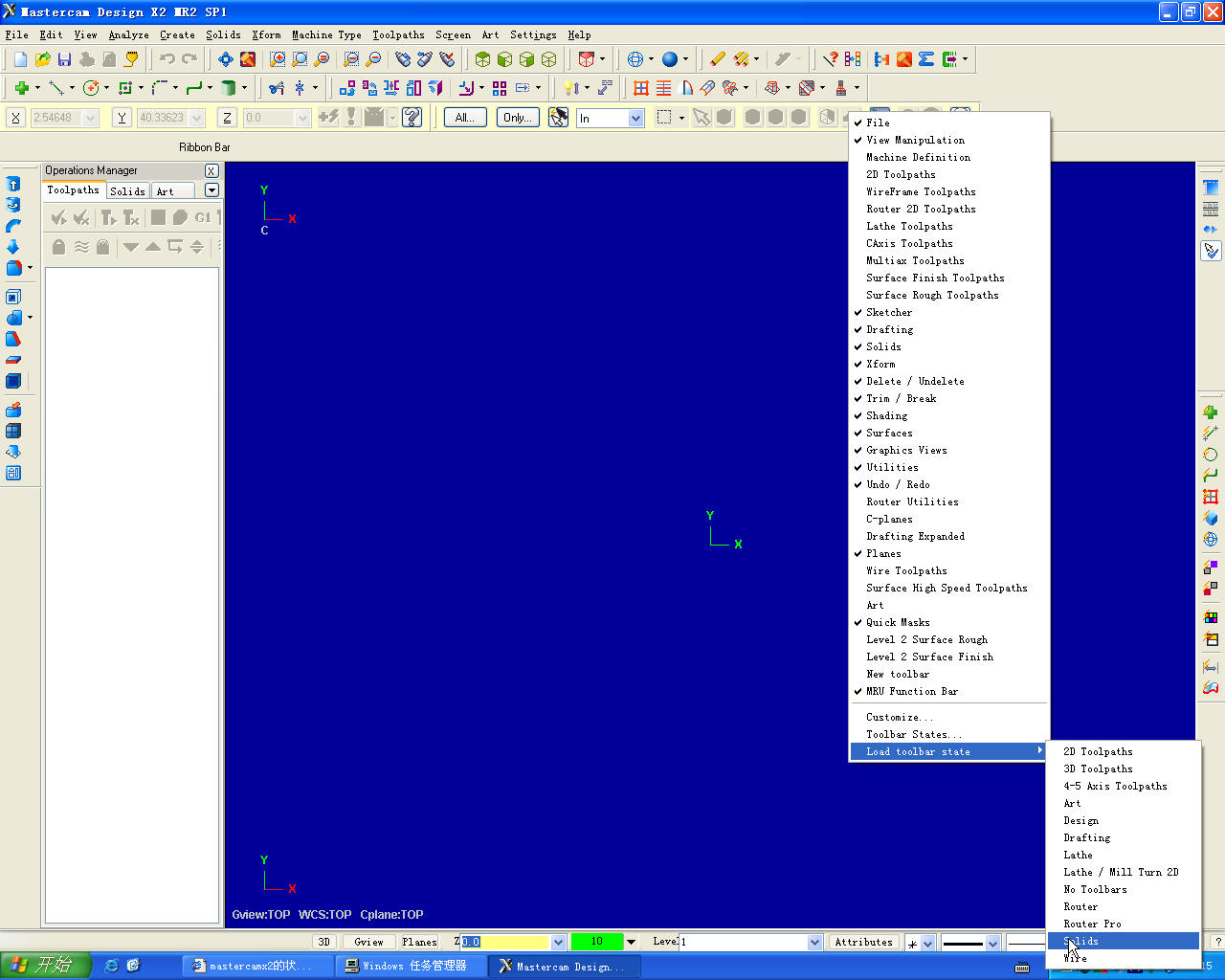This screenshot has height=980, width=1225.
Task: Click the Create circle center point icon
Action: tap(91, 88)
